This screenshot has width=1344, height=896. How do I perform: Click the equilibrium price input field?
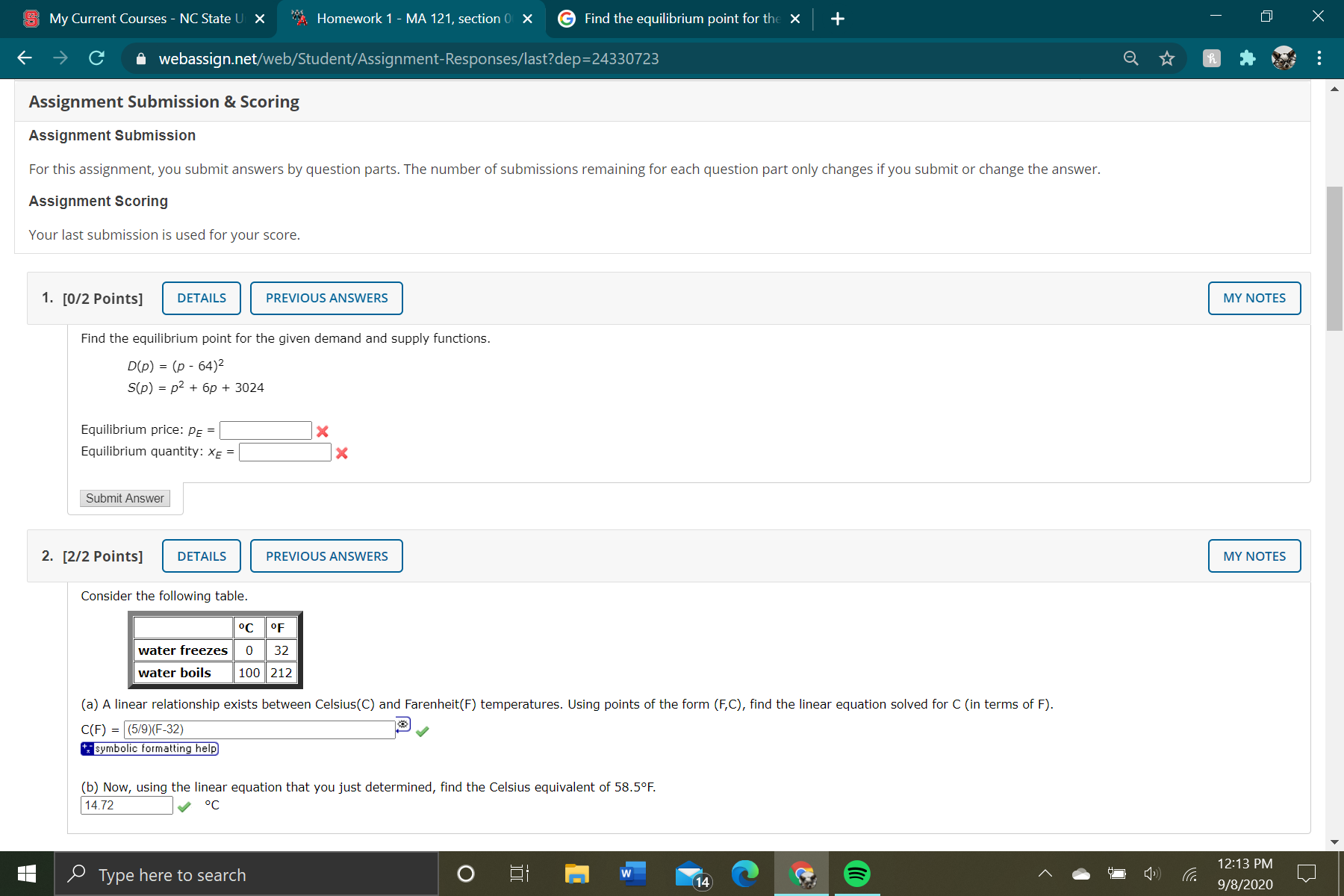click(265, 430)
